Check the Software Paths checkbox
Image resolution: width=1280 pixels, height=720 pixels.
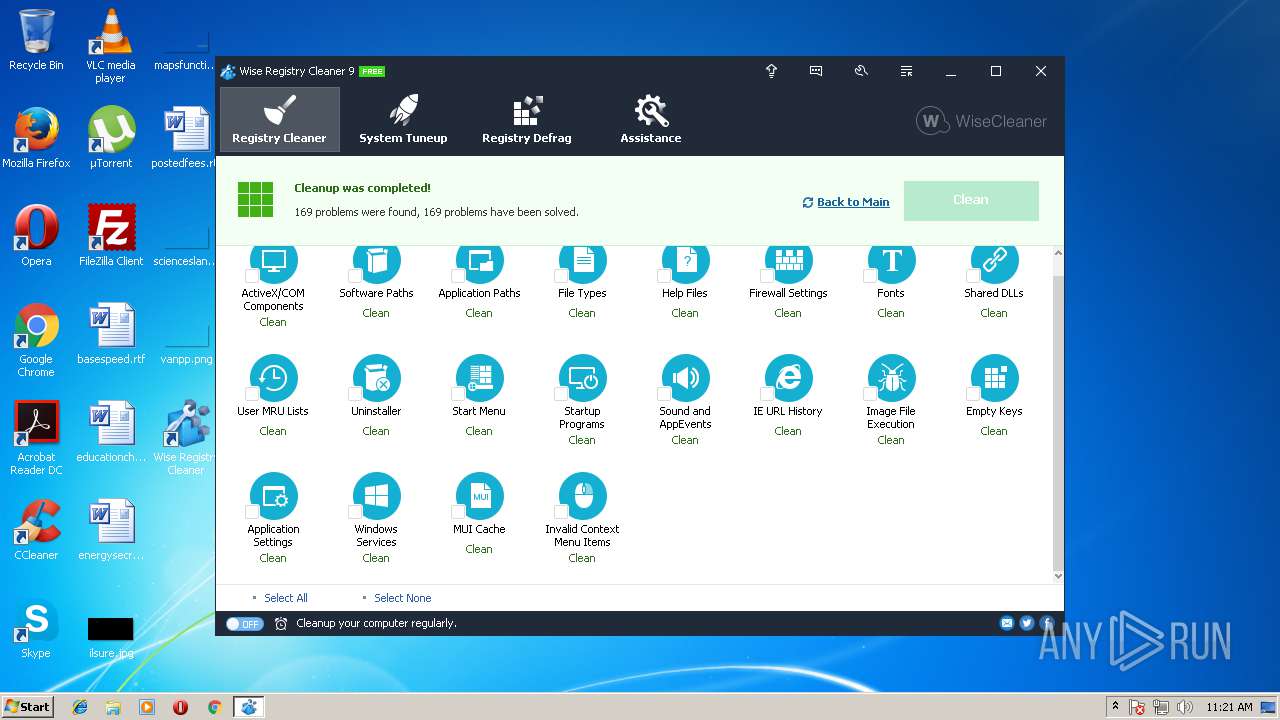pyautogui.click(x=355, y=276)
